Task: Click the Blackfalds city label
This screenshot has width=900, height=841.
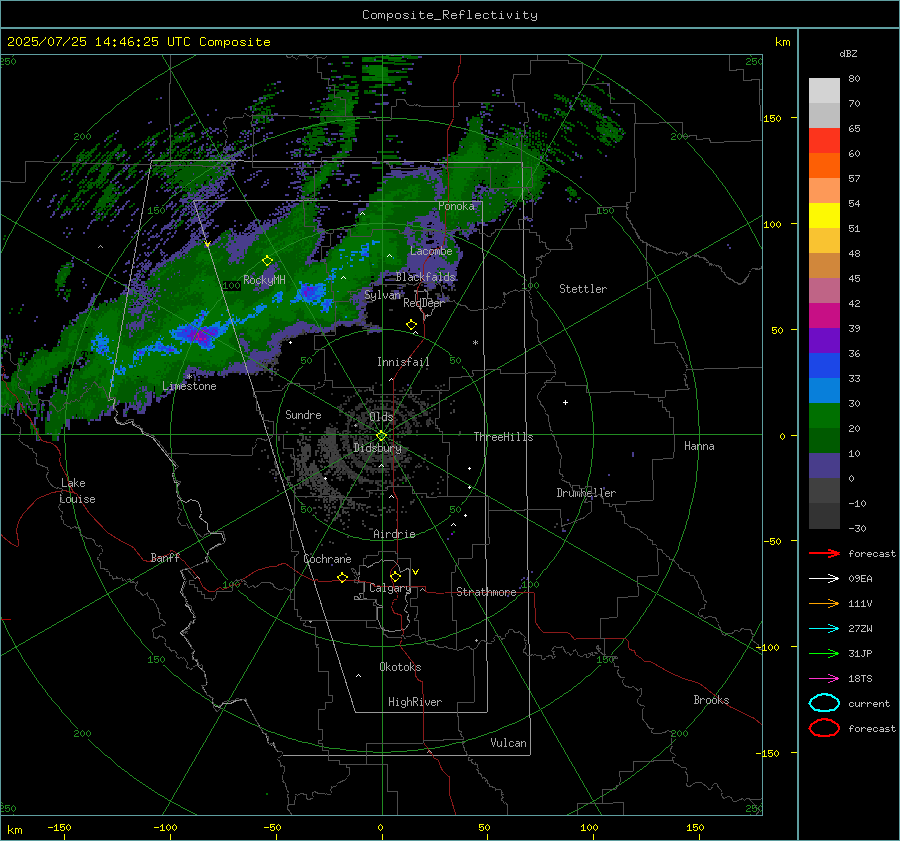Action: click(x=425, y=277)
